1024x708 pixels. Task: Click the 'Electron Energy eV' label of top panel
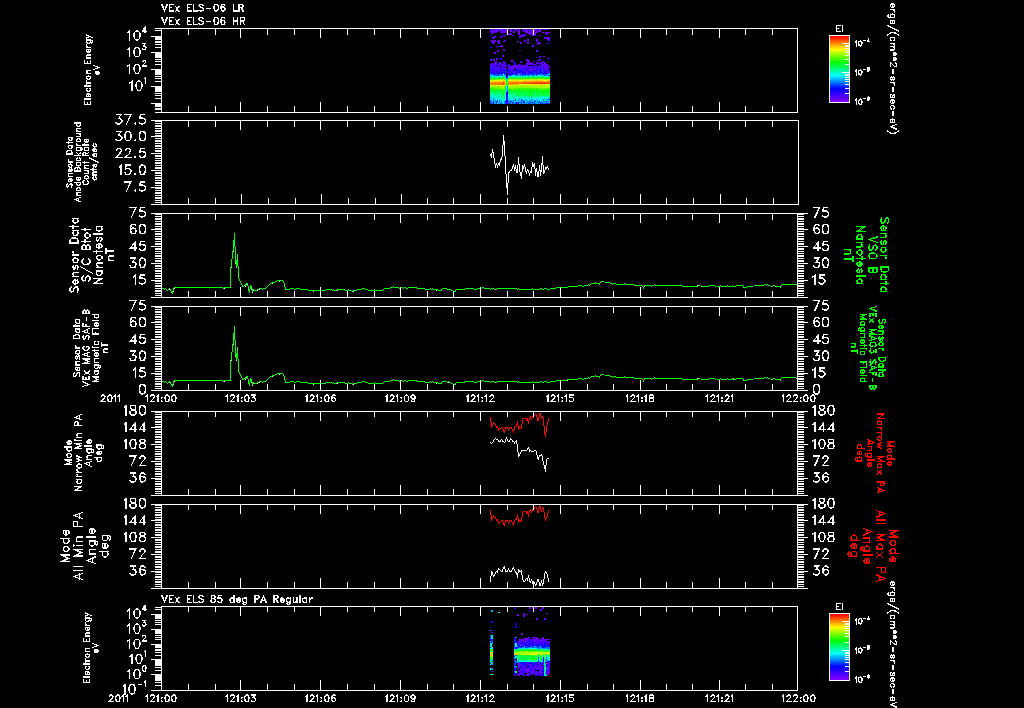point(91,69)
